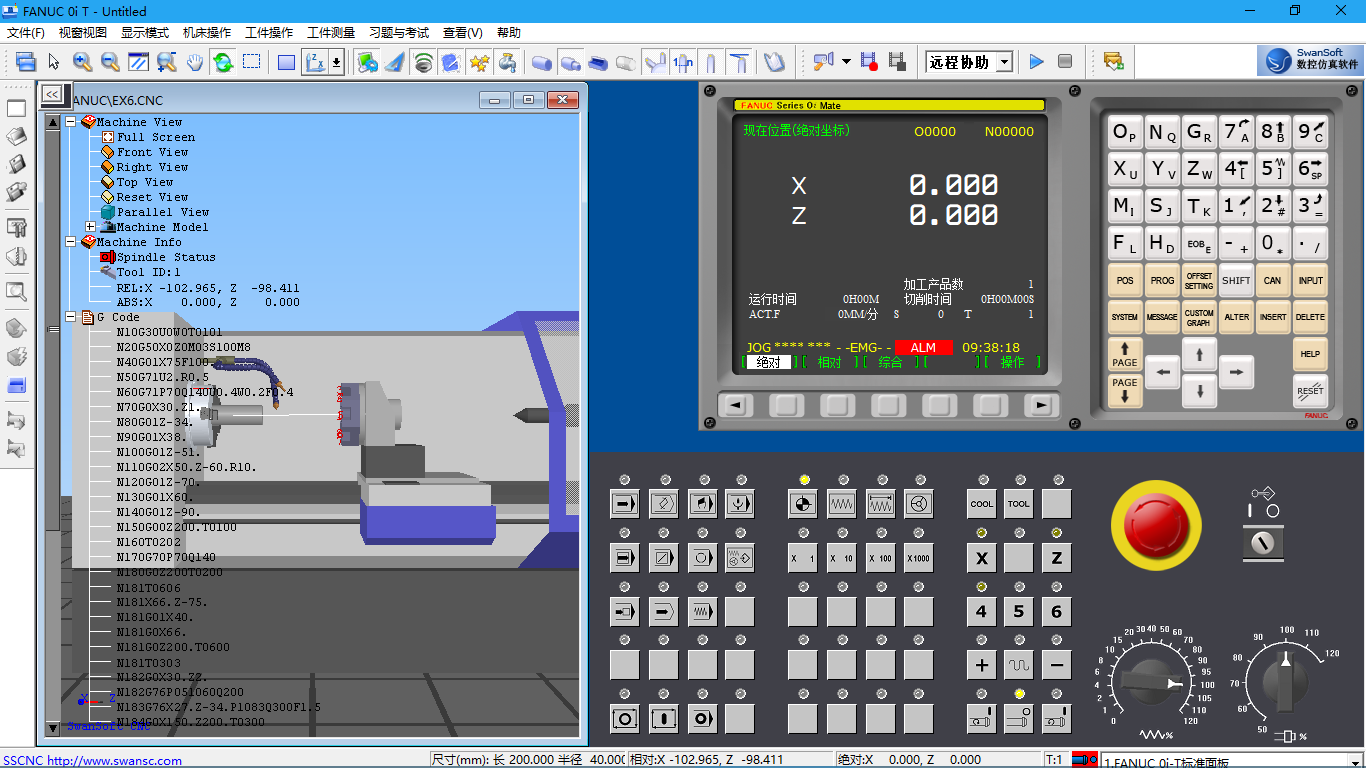Click the OFFSET SETTING key
1366x768 pixels.
1199,281
